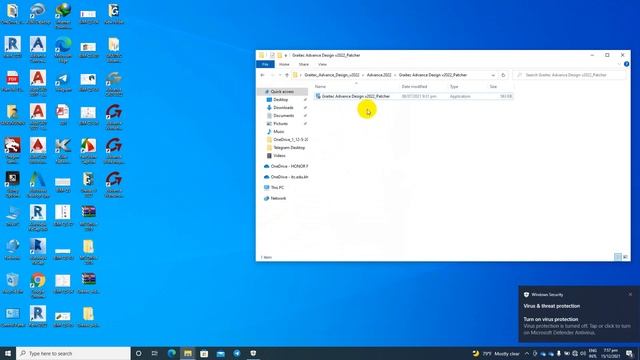Screen dimensions: 640x360
Task: Select the KMPlayer K desktop shortcut
Action: pos(63,150)
